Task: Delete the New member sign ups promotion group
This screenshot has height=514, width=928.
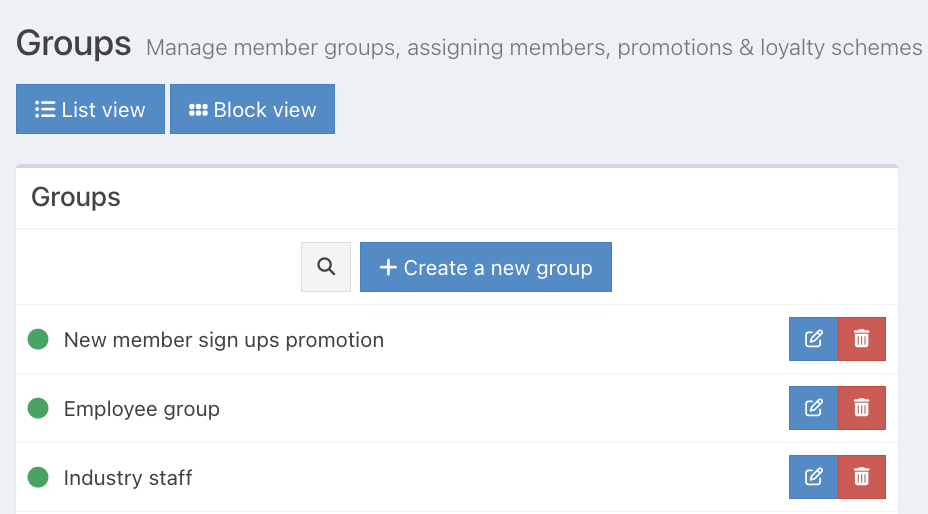Action: 861,339
